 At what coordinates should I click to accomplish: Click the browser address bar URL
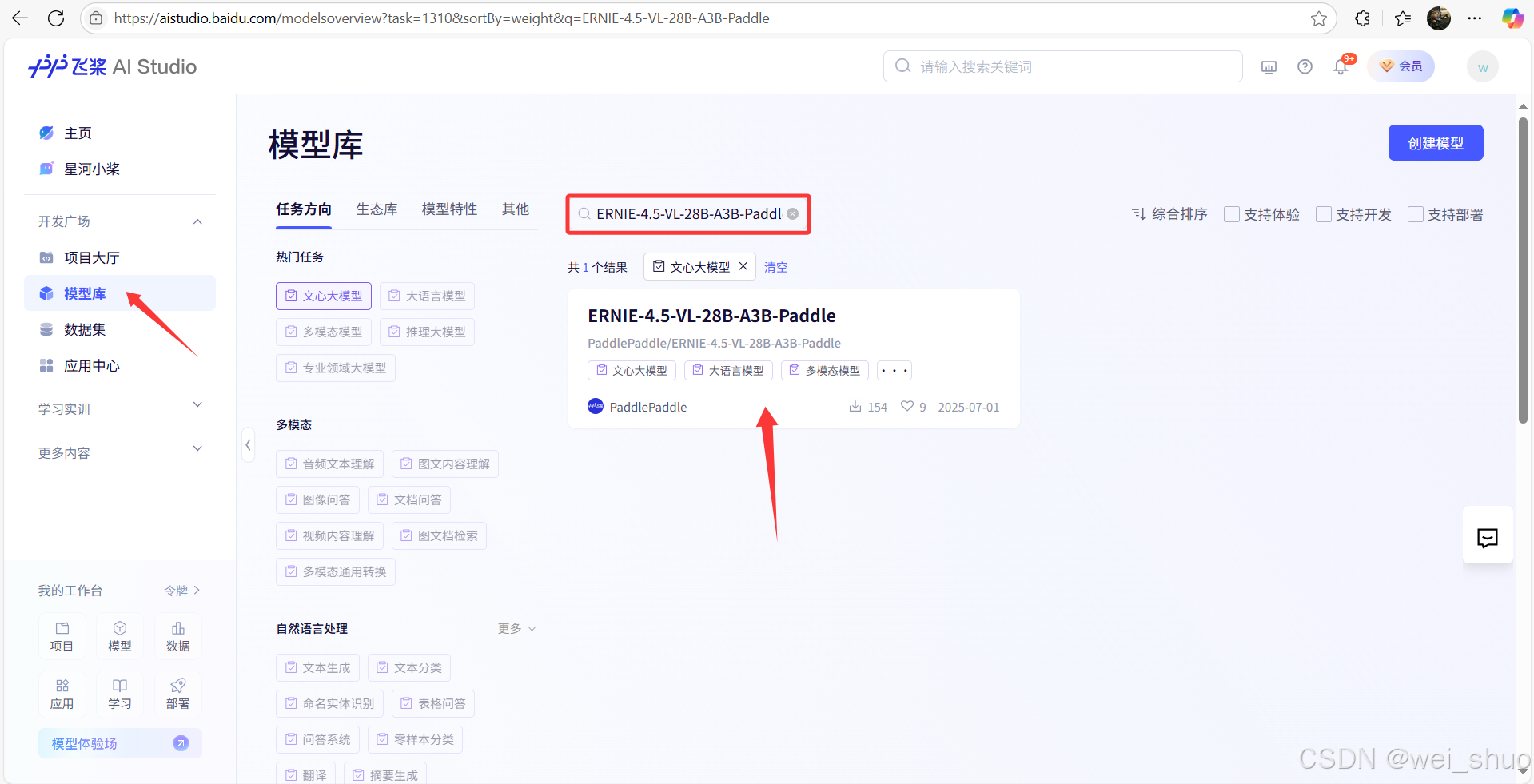441,18
